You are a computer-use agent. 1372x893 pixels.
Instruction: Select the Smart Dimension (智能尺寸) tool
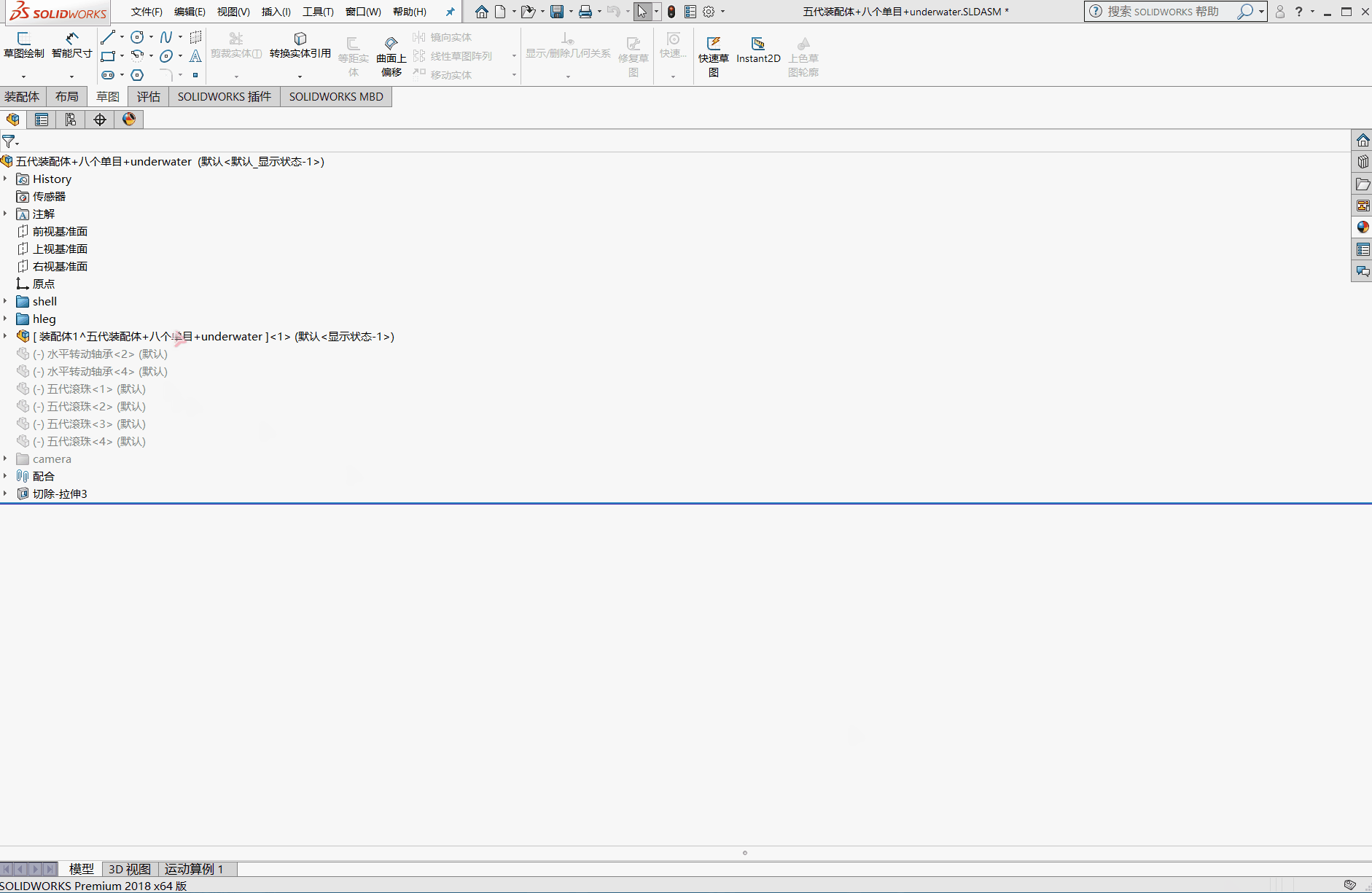(71, 45)
